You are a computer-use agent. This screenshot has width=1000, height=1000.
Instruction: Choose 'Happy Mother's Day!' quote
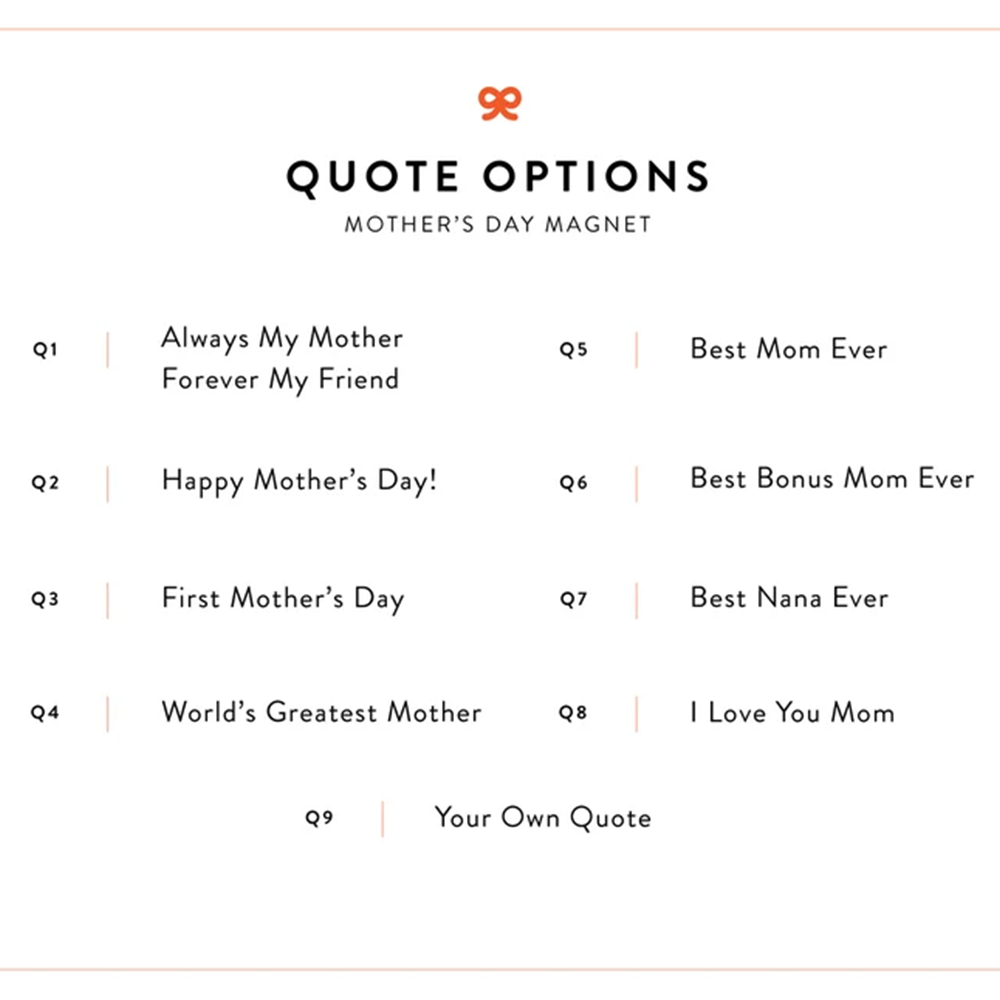(x=299, y=482)
